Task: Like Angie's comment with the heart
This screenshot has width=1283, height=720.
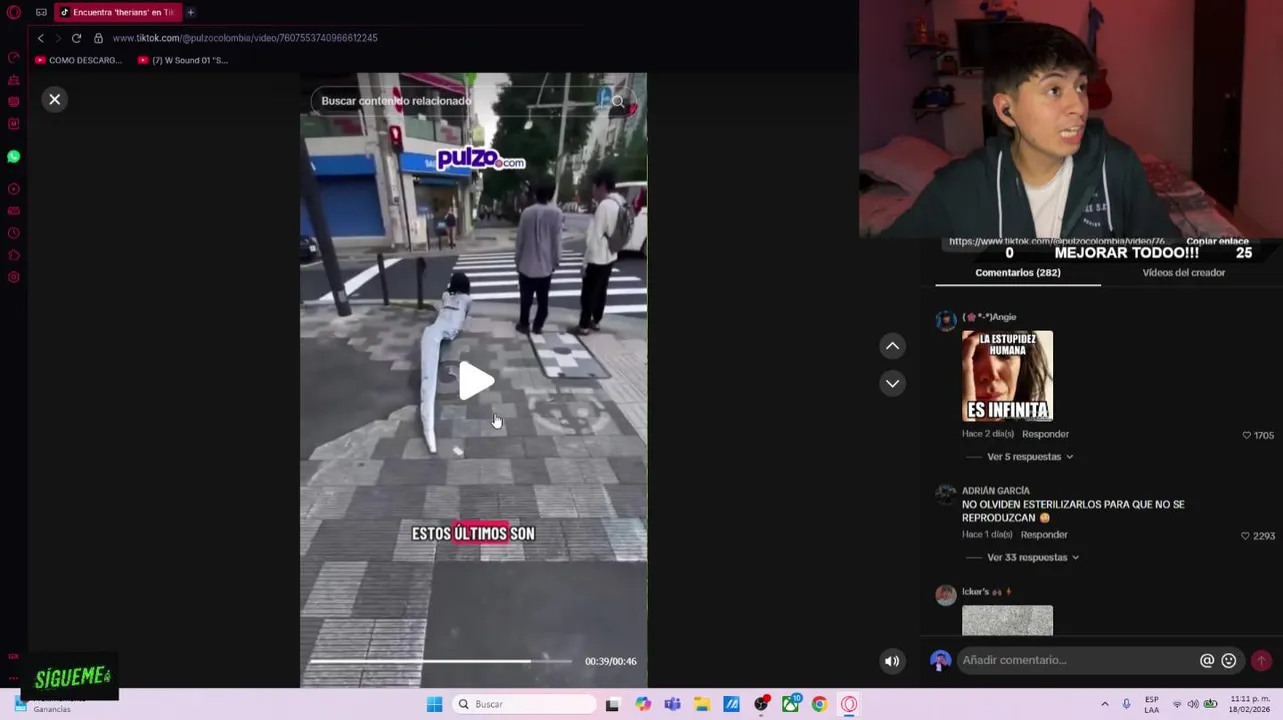Action: click(1246, 435)
